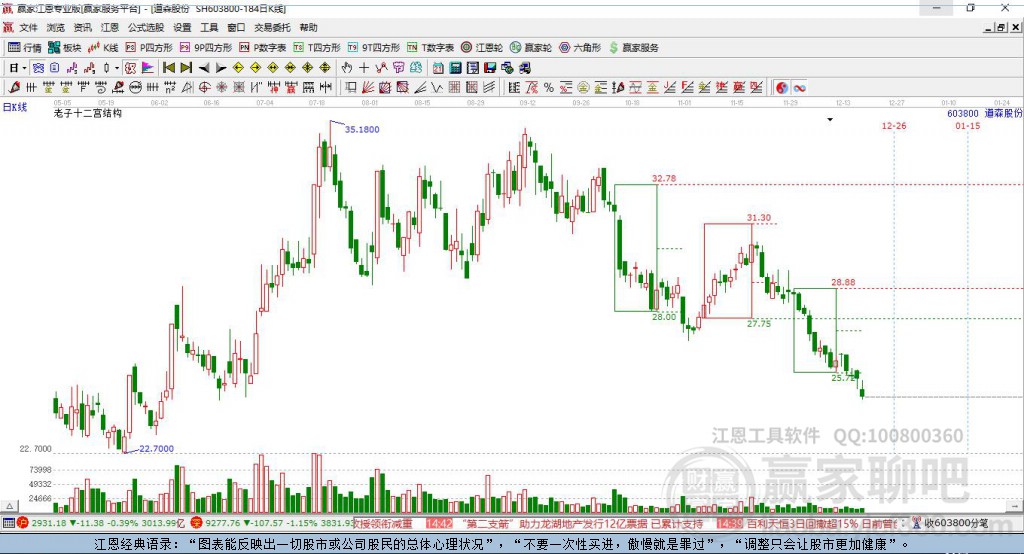Open the 六角形 hexagon chart
This screenshot has height=554, width=1024.
tap(580, 48)
